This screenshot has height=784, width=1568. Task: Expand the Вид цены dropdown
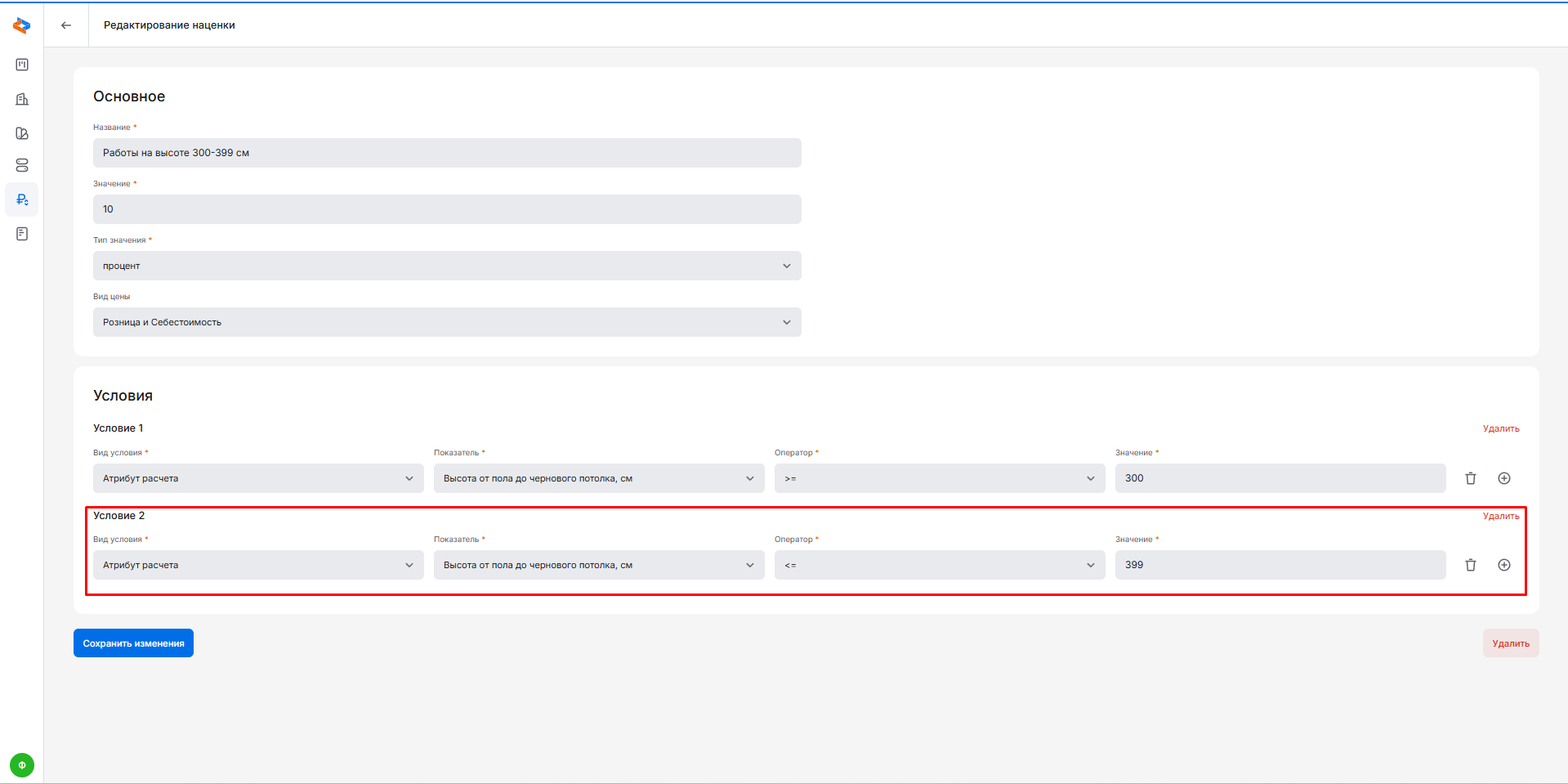447,322
